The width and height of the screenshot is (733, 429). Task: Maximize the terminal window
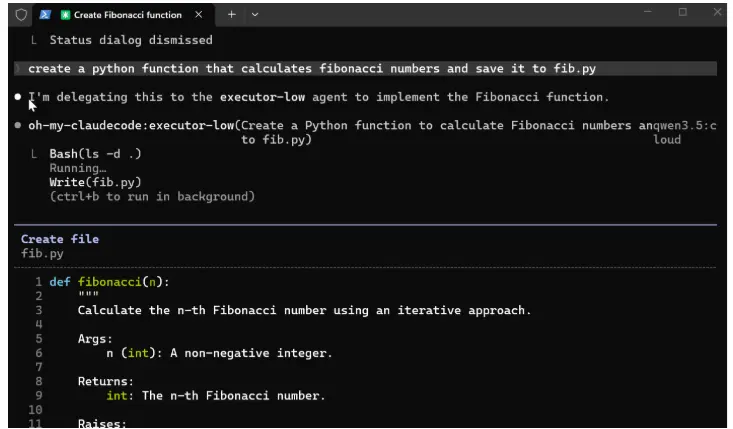pyautogui.click(x=682, y=13)
